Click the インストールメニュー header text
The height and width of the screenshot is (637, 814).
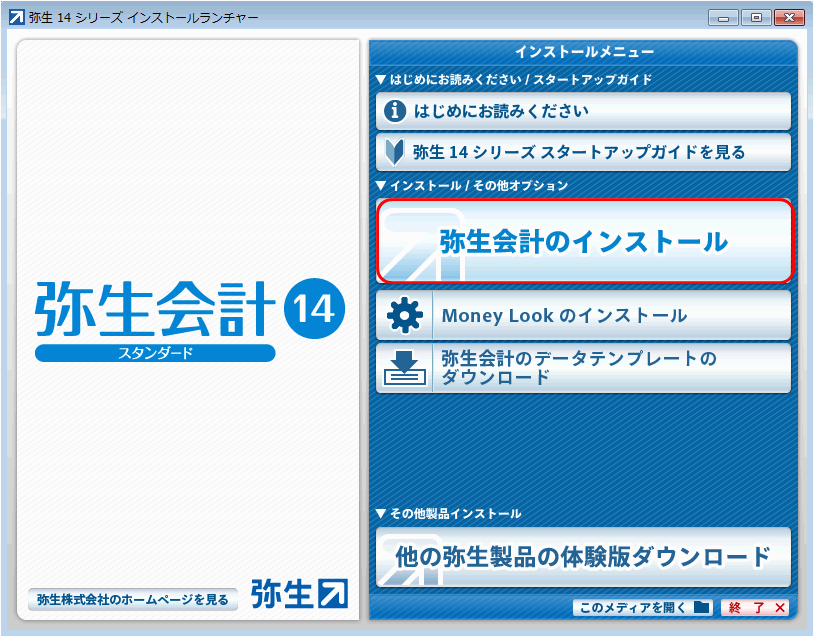[x=584, y=52]
